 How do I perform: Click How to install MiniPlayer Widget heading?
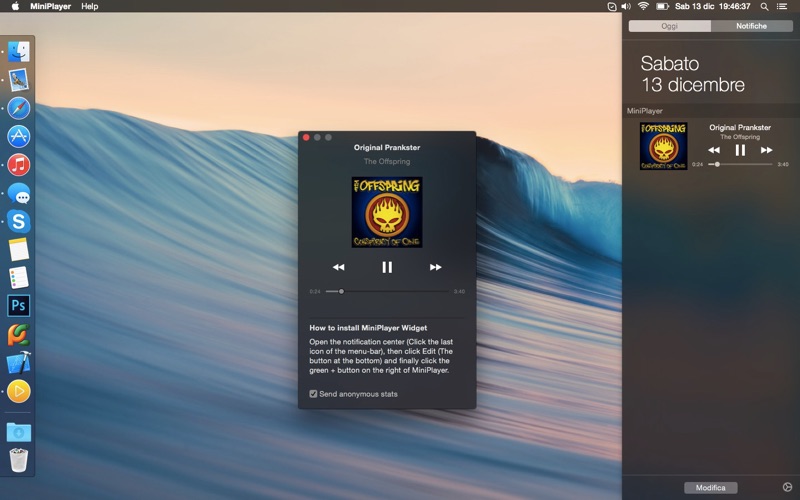pyautogui.click(x=368, y=328)
